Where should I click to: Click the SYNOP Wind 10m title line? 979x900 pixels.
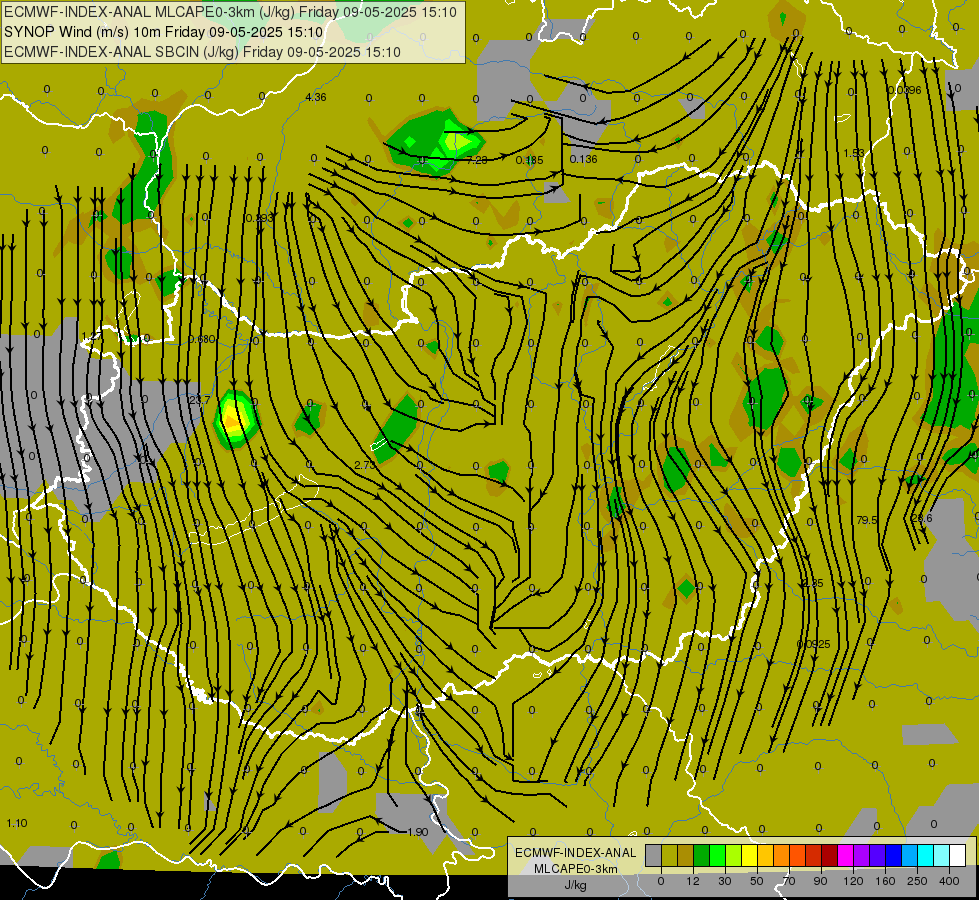pyautogui.click(x=164, y=32)
